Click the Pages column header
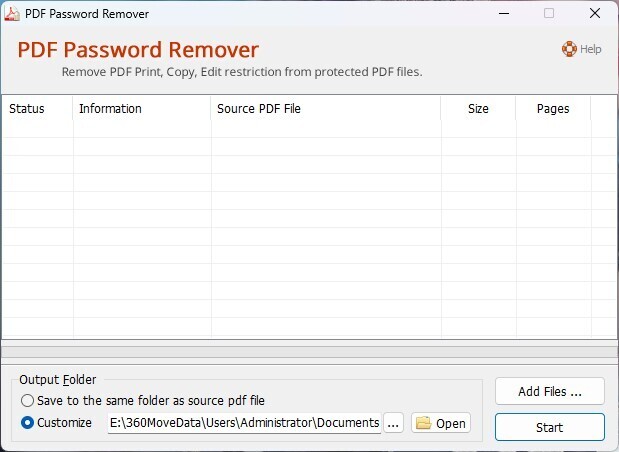 [x=553, y=109]
